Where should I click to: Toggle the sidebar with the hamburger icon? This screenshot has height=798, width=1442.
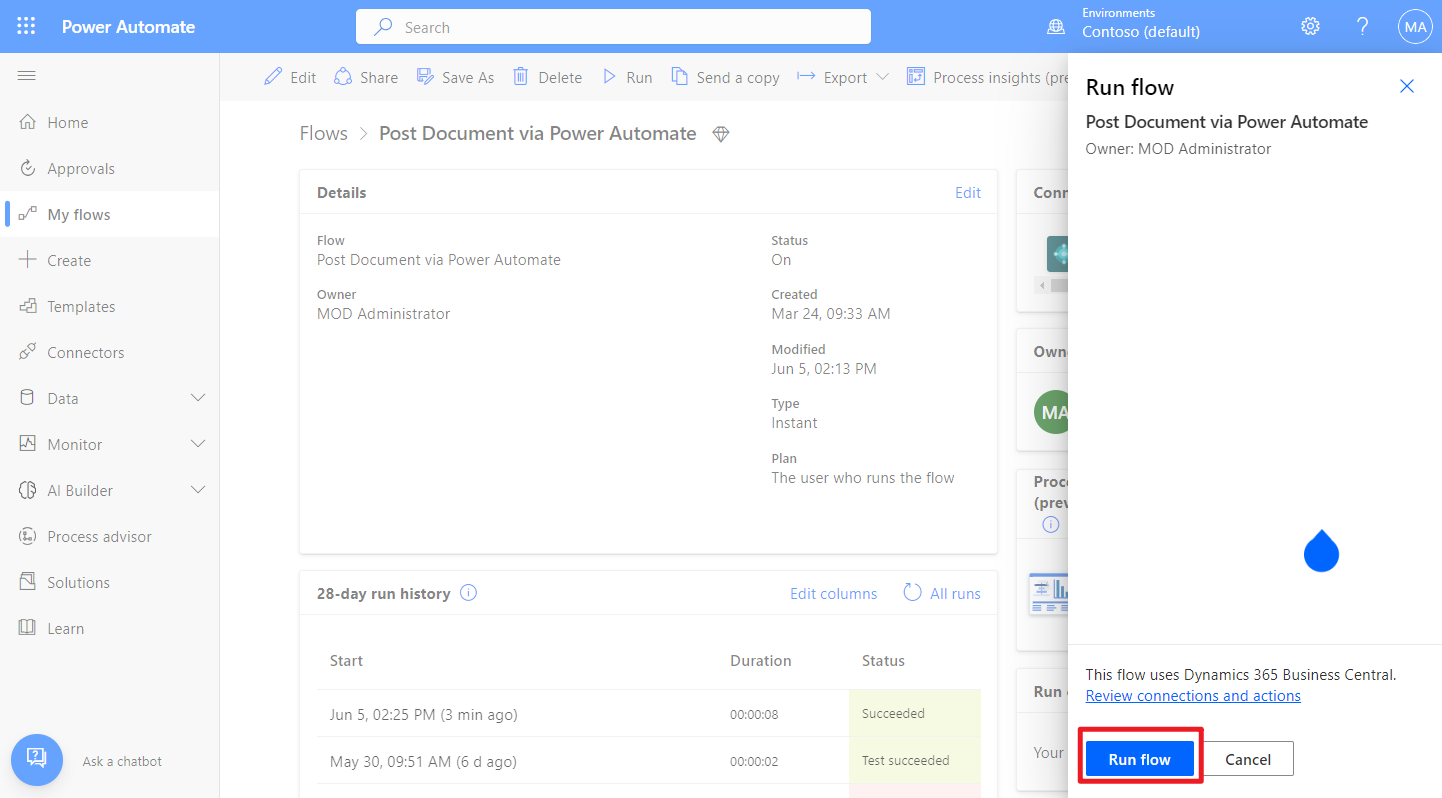coord(26,75)
